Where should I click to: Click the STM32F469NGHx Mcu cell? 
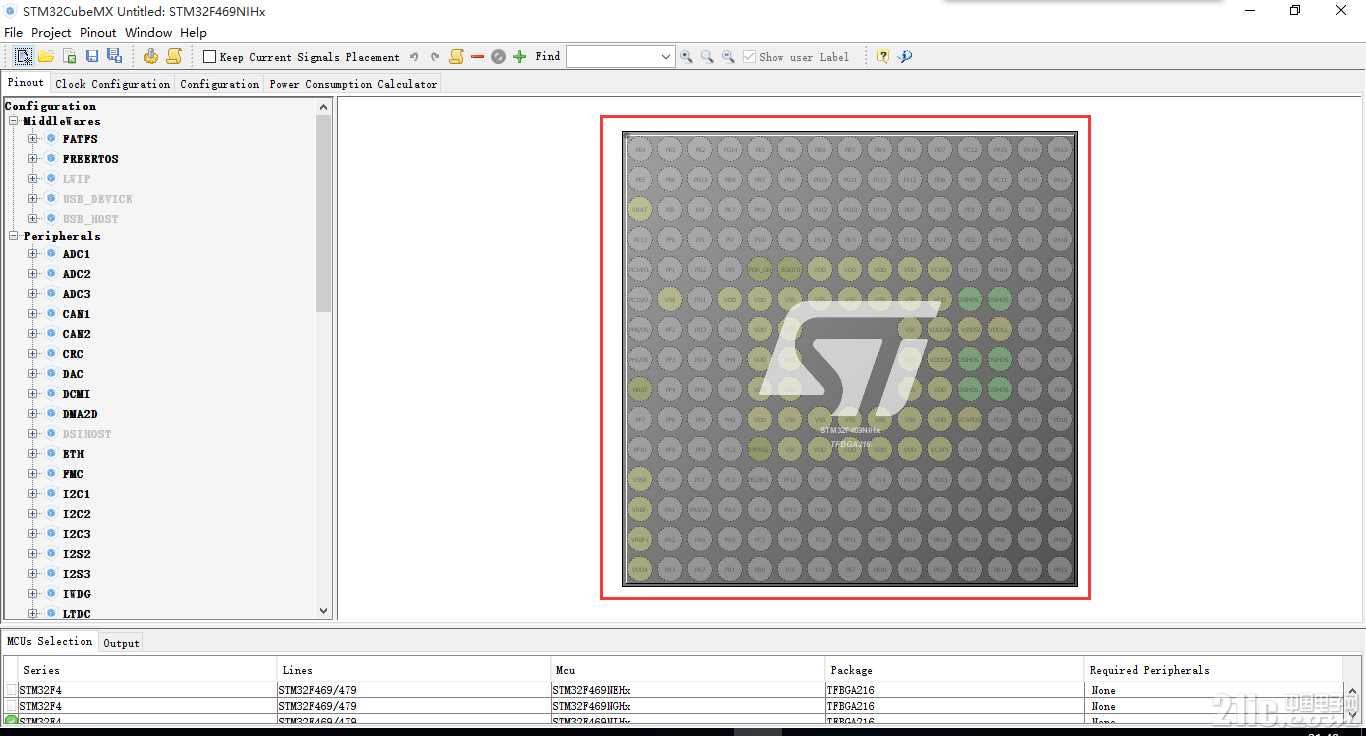coord(687,706)
